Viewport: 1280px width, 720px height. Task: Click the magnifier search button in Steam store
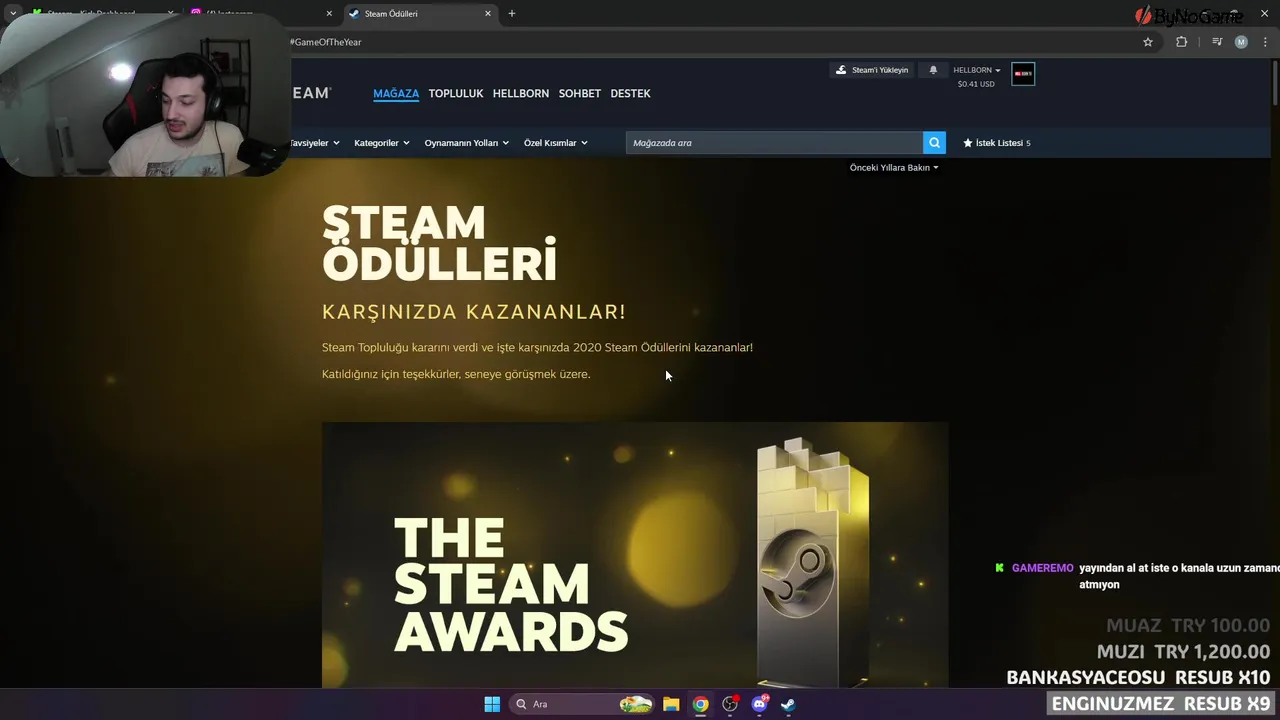(934, 143)
